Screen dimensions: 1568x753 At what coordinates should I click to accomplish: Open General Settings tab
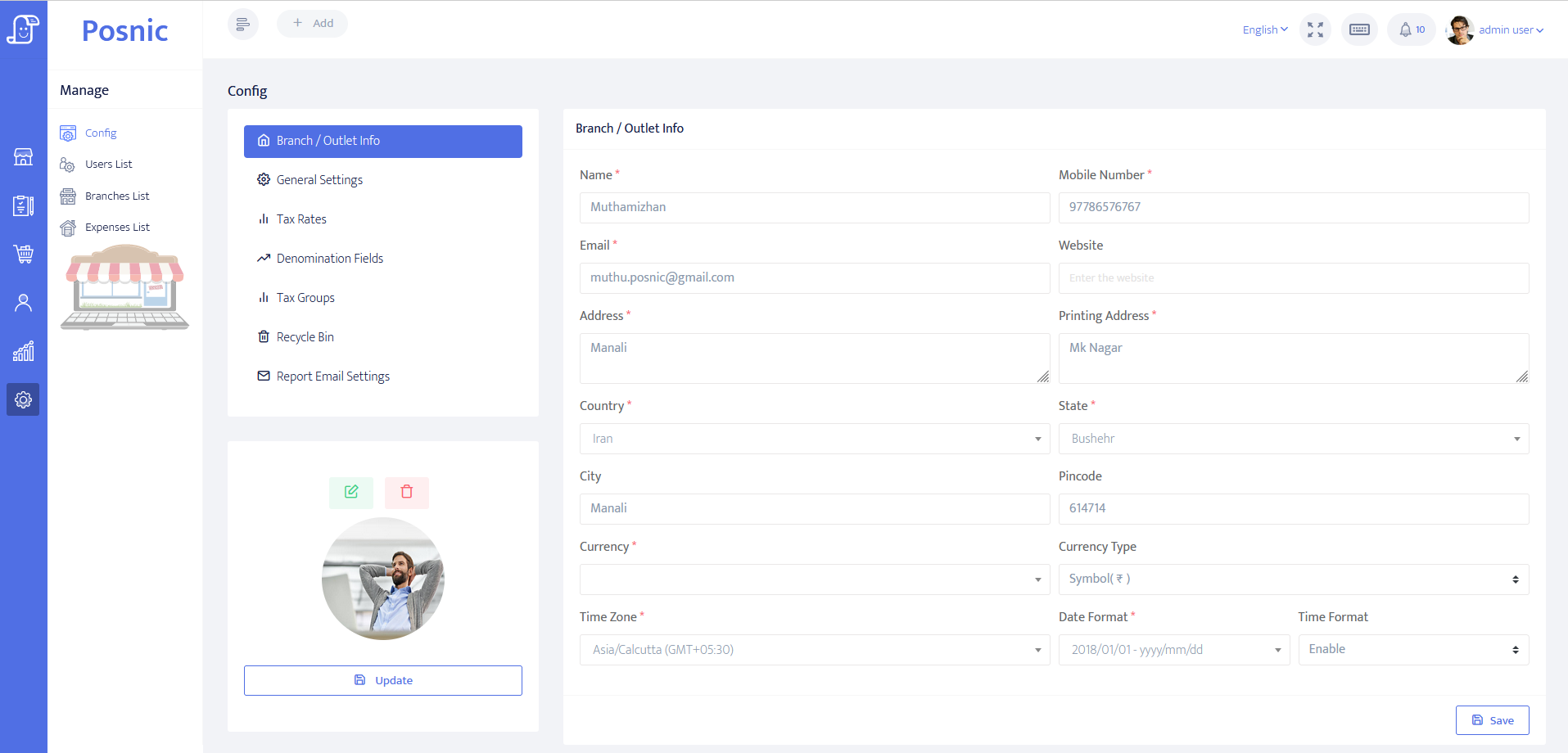(319, 180)
